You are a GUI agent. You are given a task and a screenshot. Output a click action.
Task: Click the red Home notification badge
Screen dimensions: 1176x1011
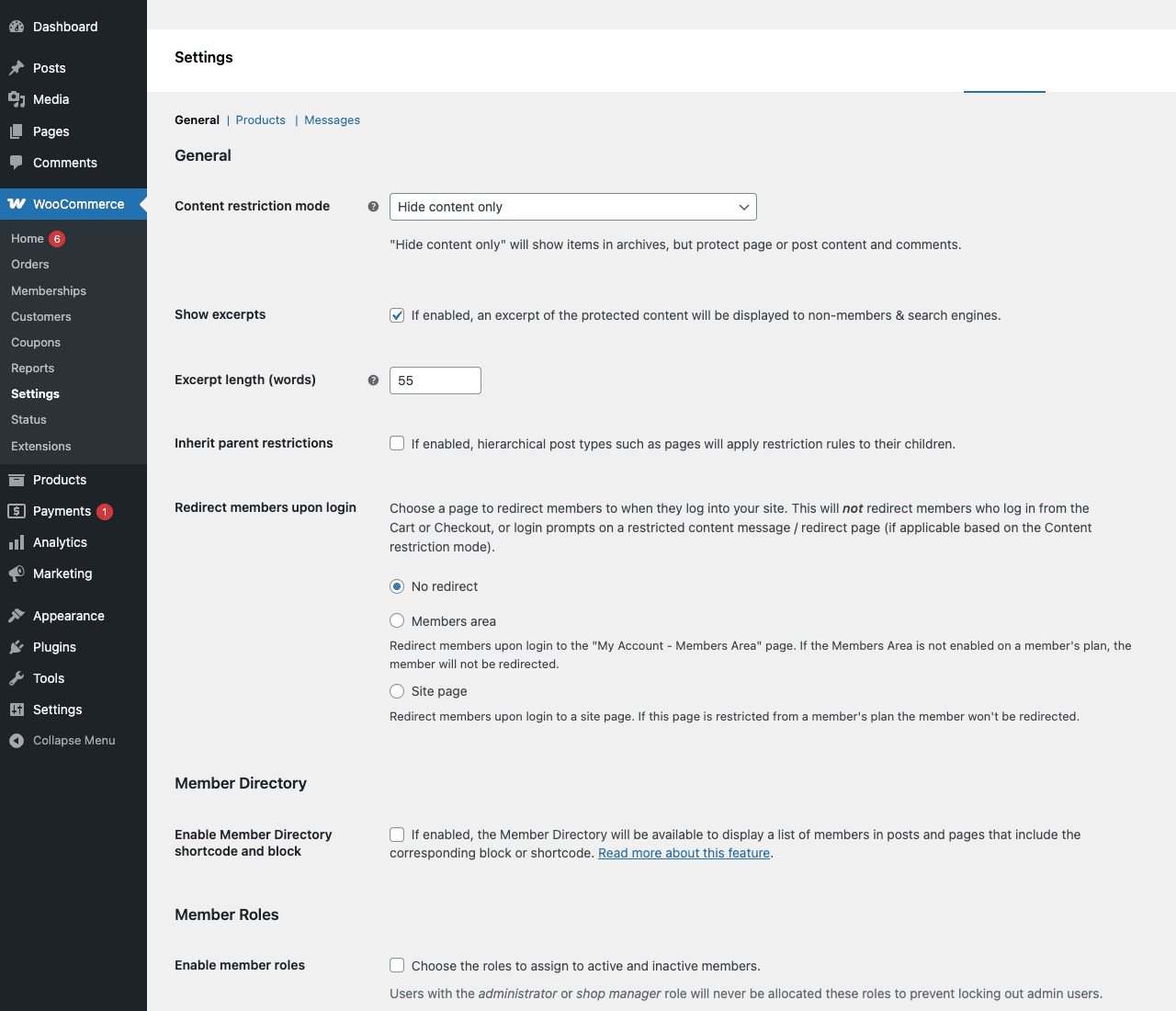tap(57, 239)
